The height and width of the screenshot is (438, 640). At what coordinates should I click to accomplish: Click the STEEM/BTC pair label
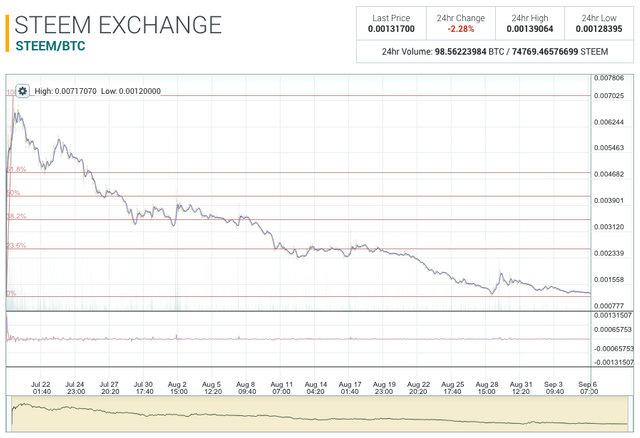(x=50, y=46)
